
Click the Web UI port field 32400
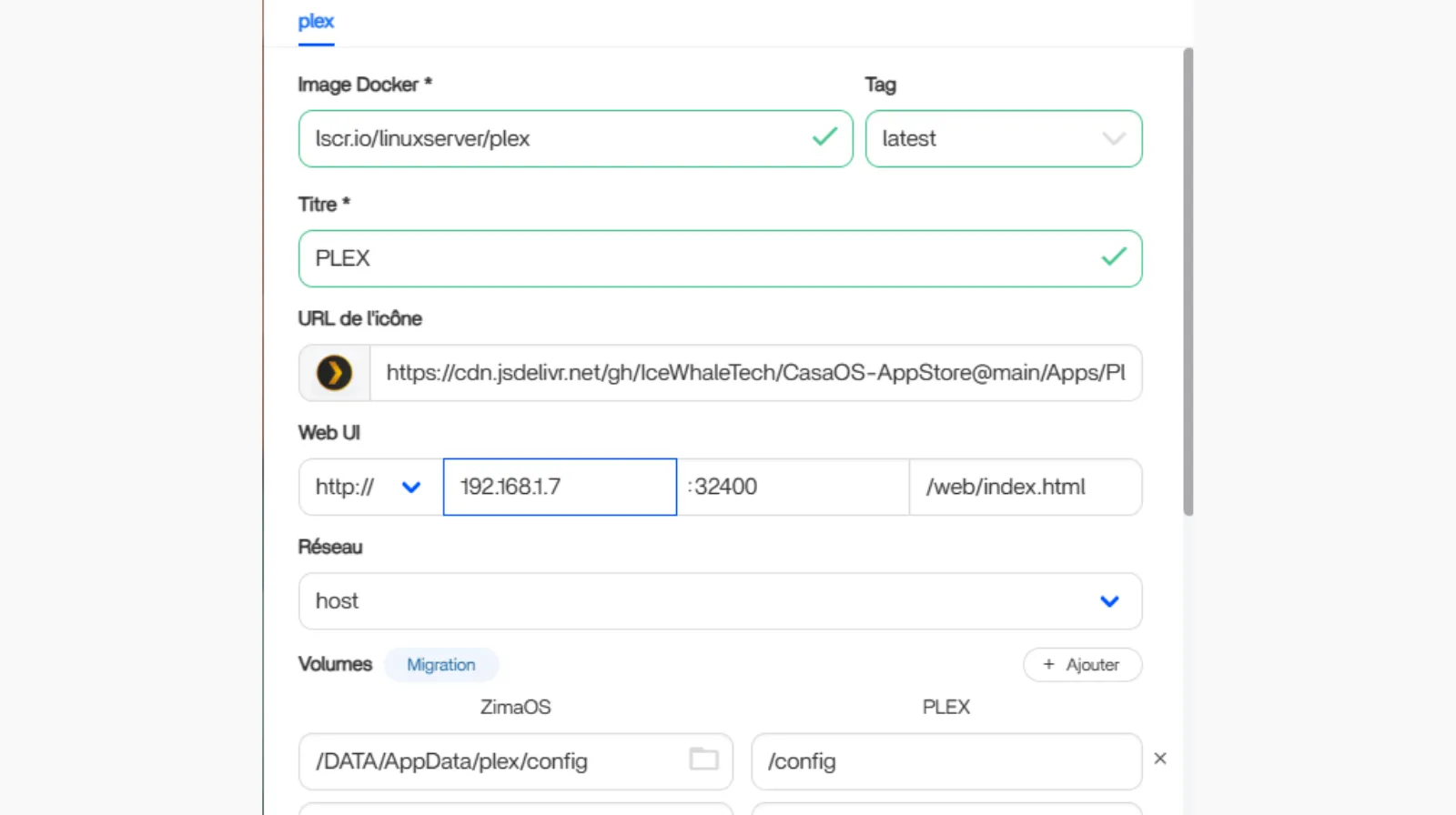click(x=794, y=488)
